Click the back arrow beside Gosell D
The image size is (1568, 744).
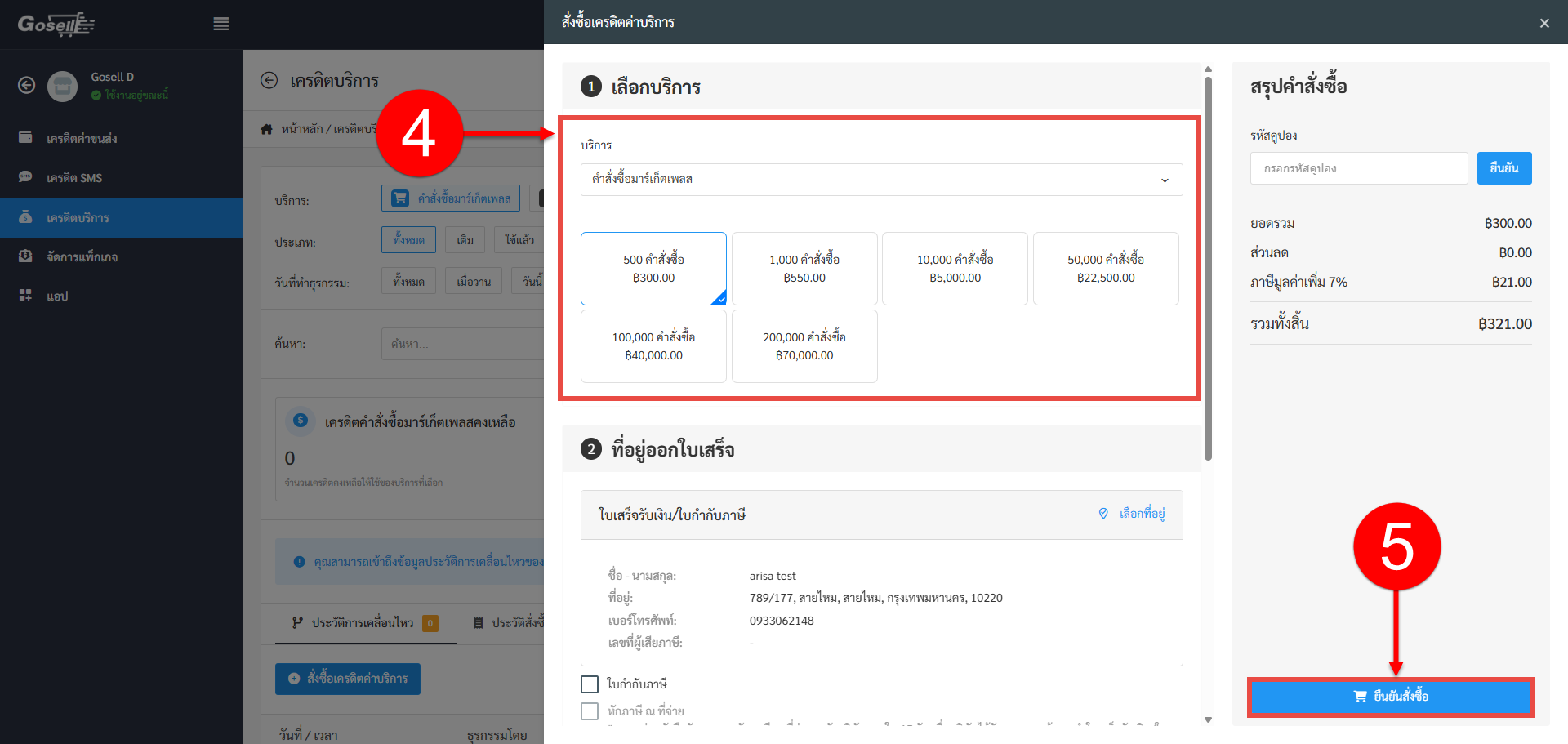pos(27,85)
